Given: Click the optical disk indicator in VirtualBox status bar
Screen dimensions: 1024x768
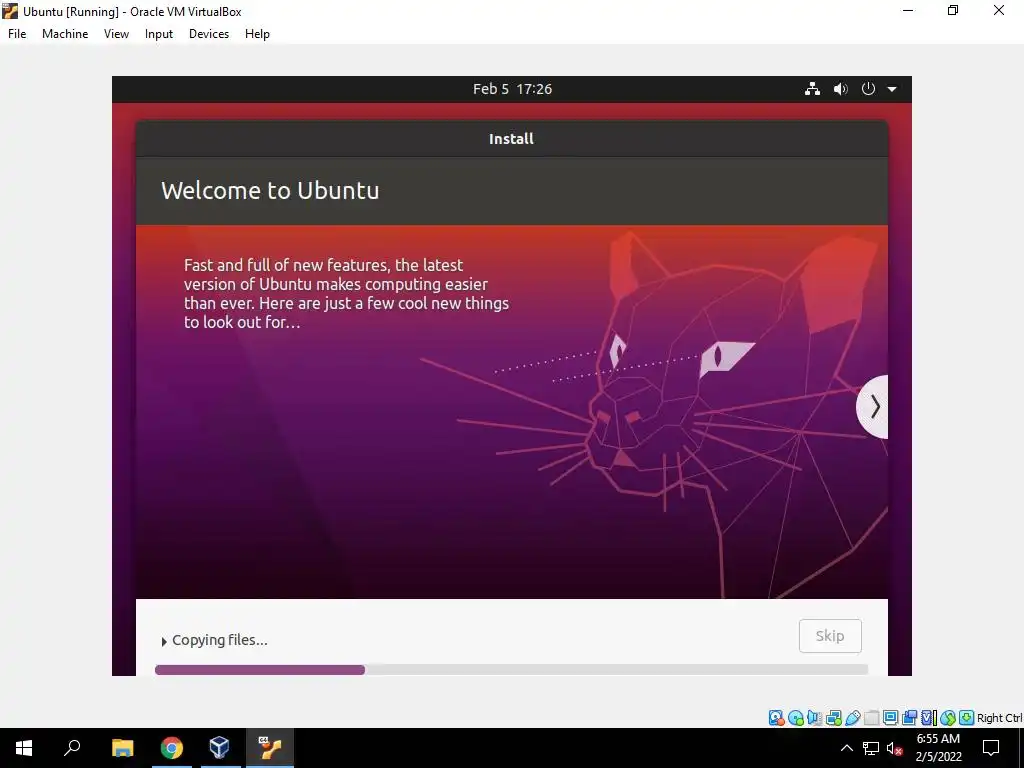Looking at the screenshot, I should tap(795, 718).
